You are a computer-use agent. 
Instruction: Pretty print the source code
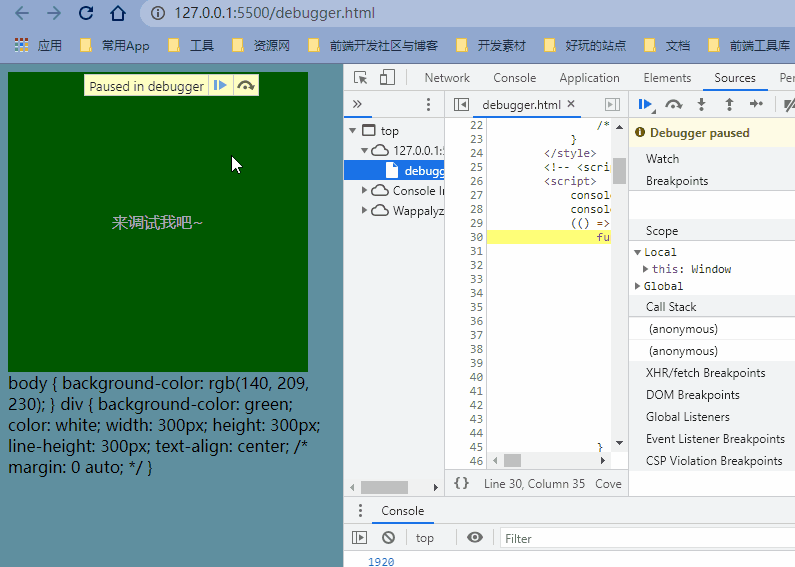461,483
